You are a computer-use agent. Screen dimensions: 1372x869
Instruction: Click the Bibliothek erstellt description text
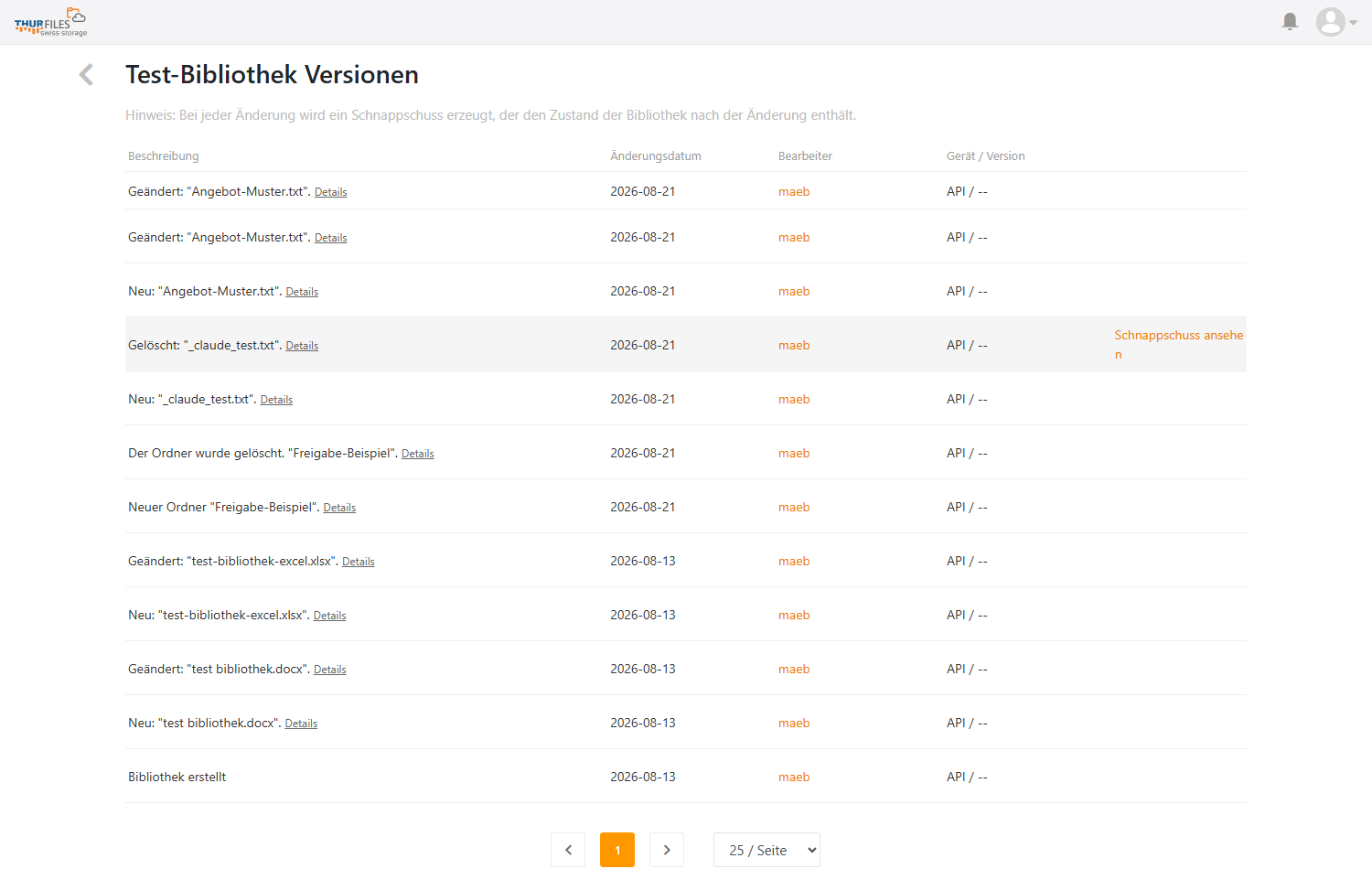(177, 777)
